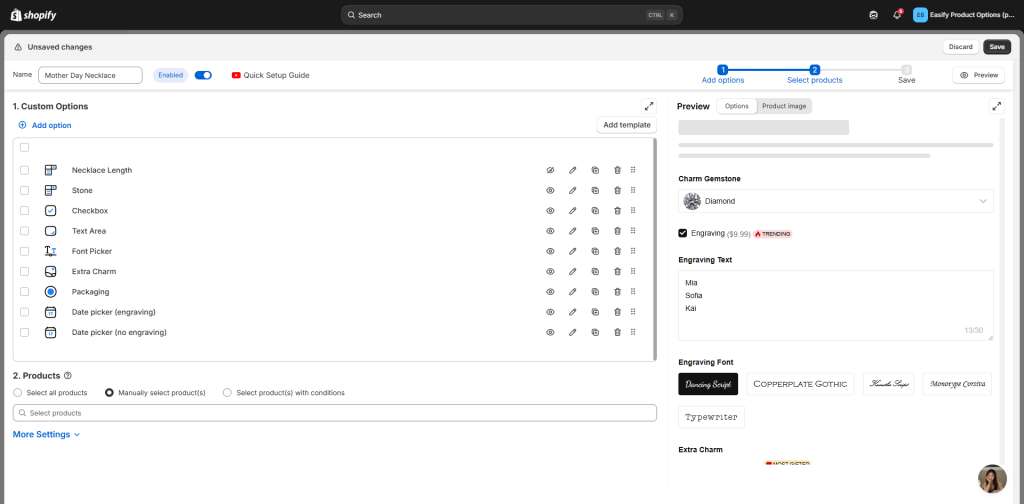Expand the Preview panel to fullscreen
The height and width of the screenshot is (504, 1024).
(996, 105)
